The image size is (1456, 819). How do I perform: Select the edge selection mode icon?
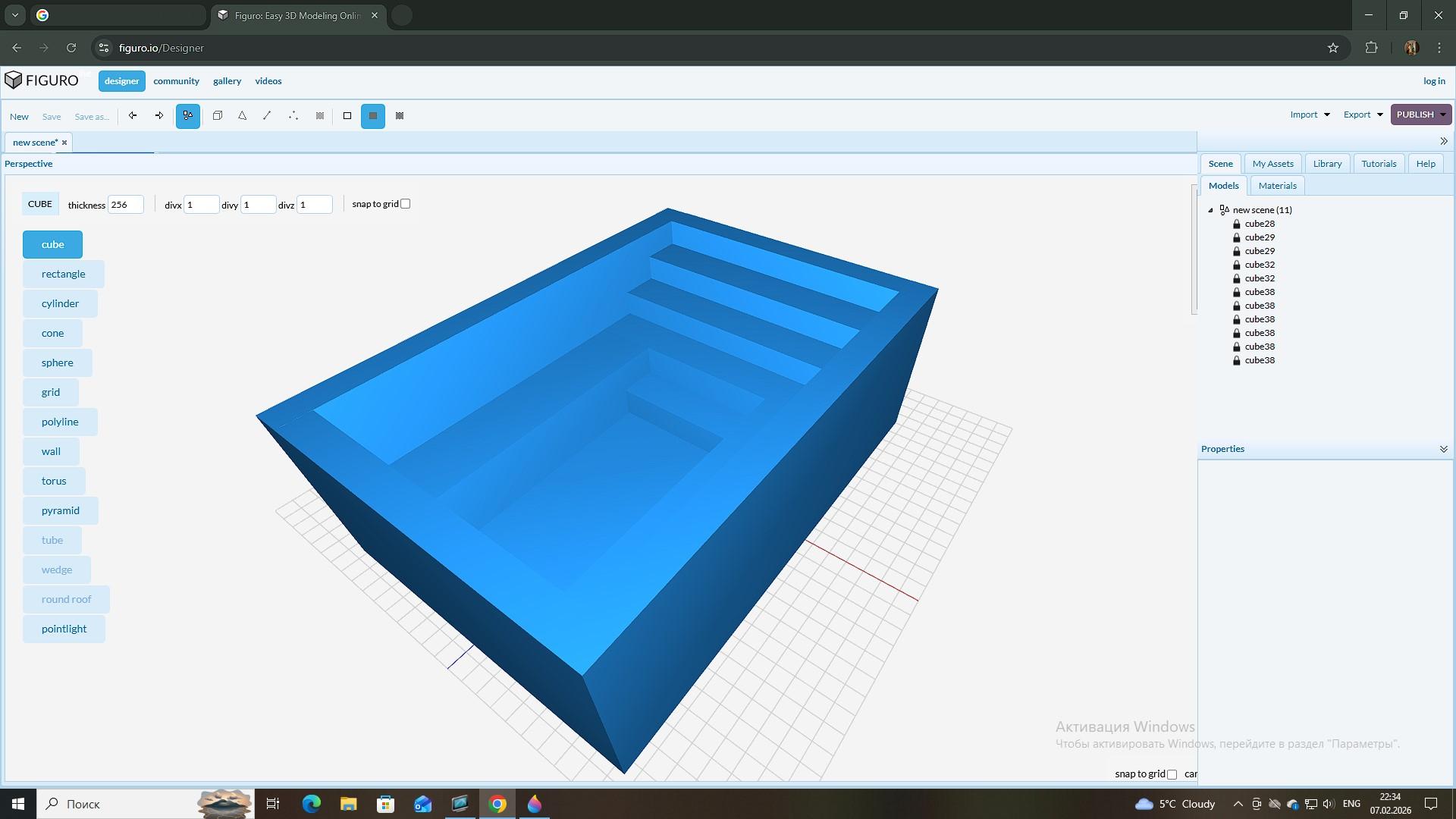pyautogui.click(x=267, y=116)
